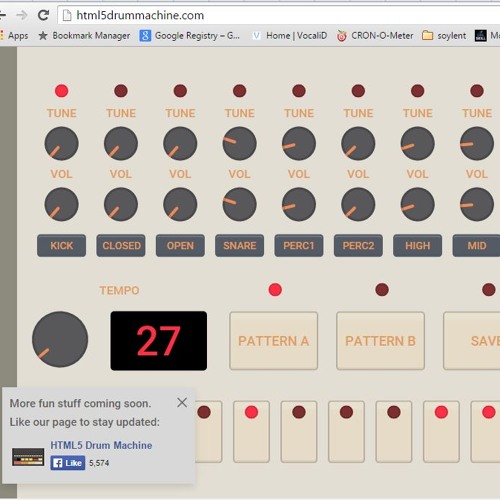Click the VOL knob above PERC1
The height and width of the screenshot is (500, 500).
299,204
